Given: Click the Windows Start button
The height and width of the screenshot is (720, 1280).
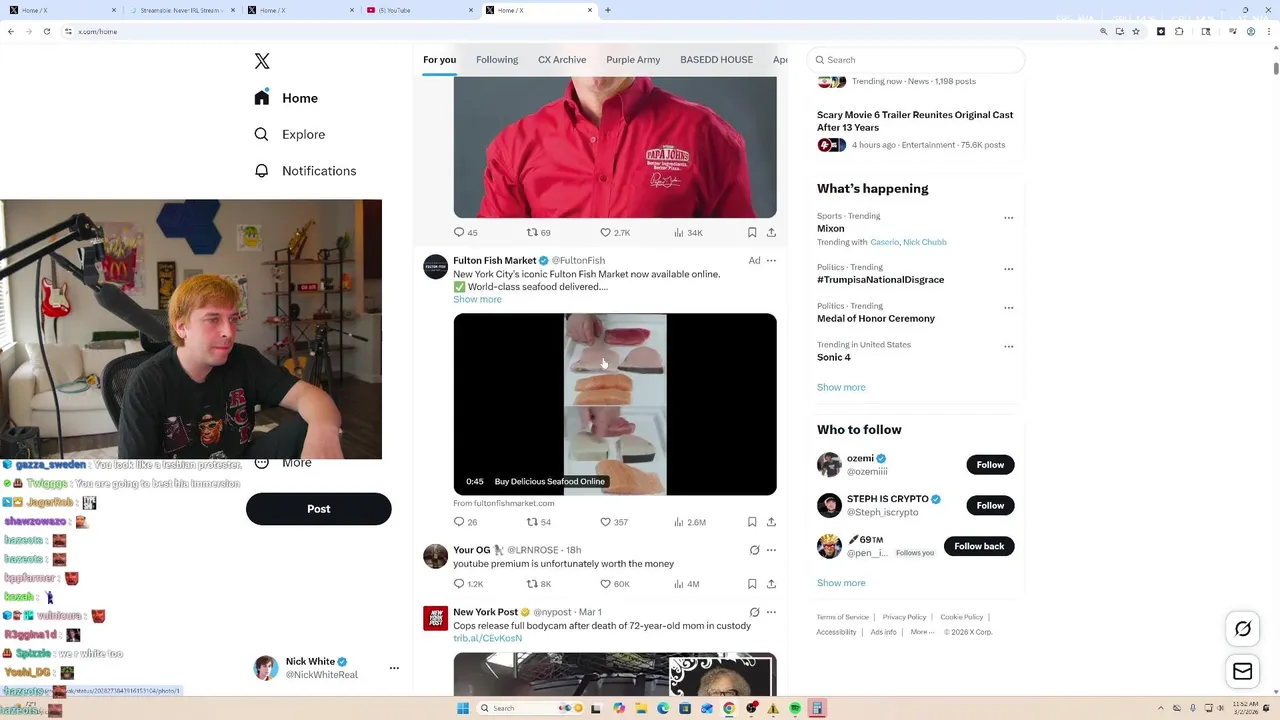Looking at the screenshot, I should pos(463,708).
